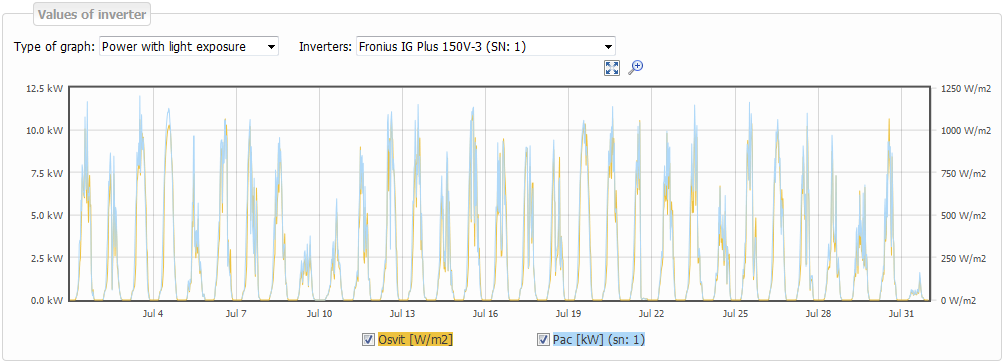
Task: Click the orange Osvit [W/m2] legend label
Action: (416, 340)
